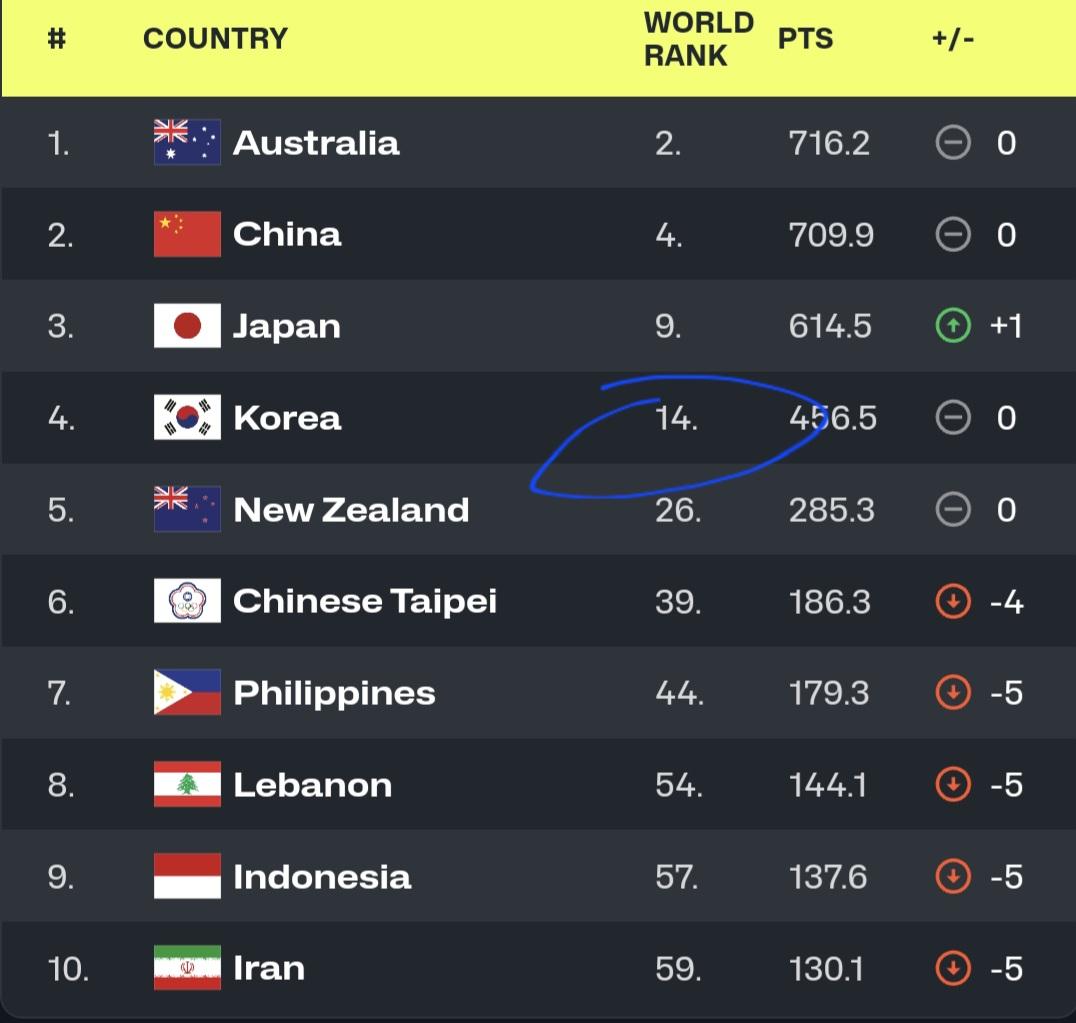Open the New Zealand team link

pyautogui.click(x=351, y=510)
